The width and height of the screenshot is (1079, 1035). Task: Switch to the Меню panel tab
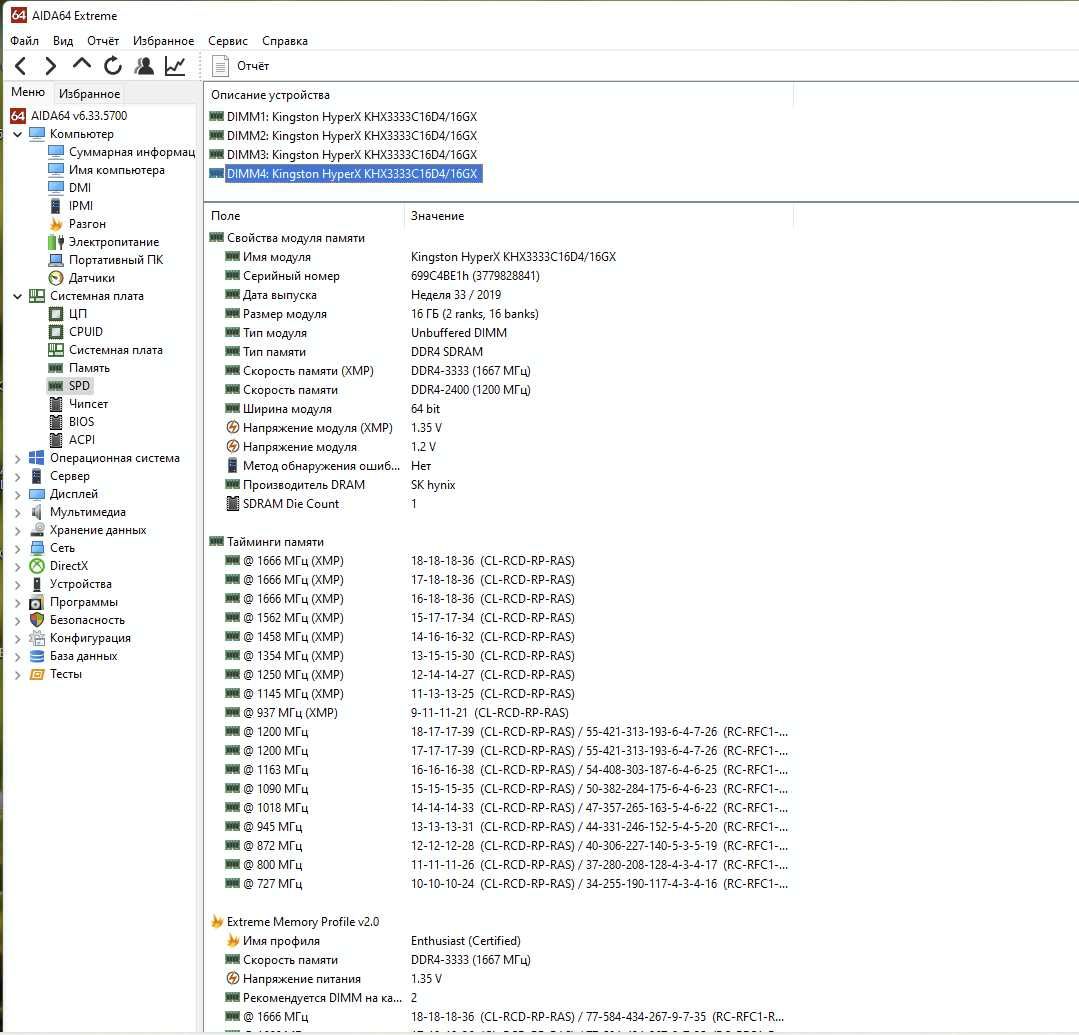(x=28, y=92)
